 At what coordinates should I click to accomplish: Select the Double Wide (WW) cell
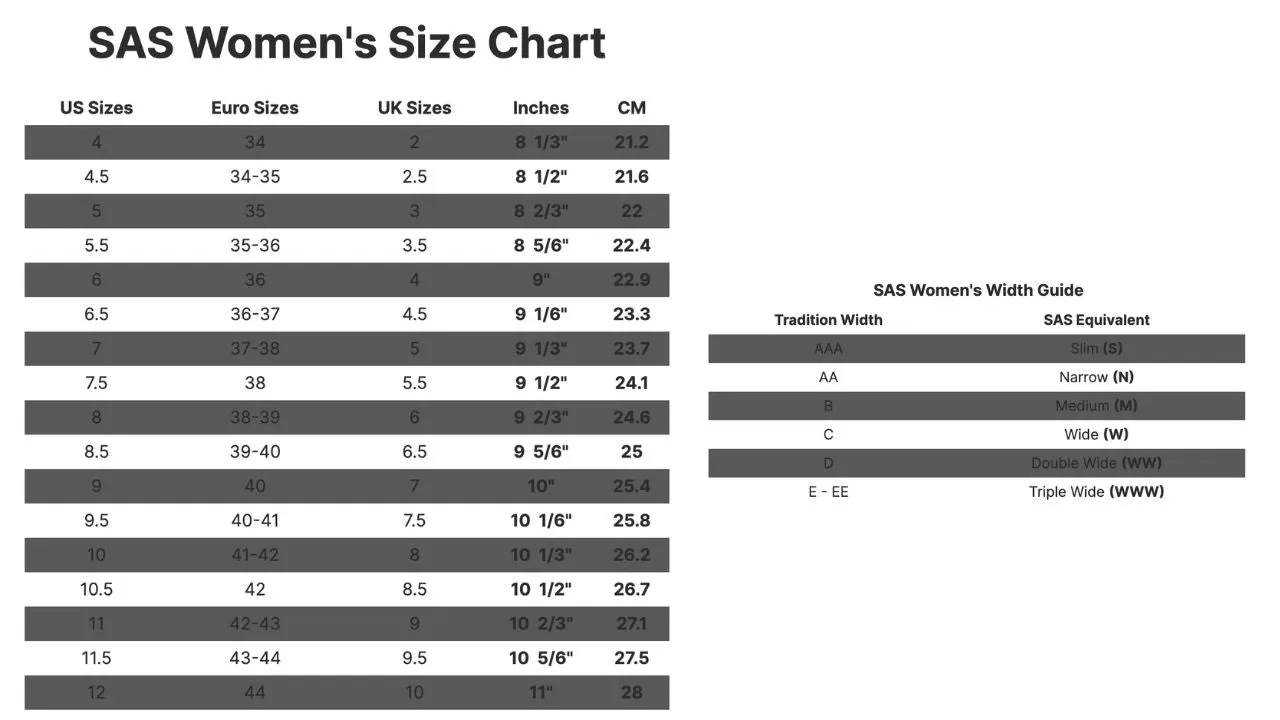pos(1096,463)
